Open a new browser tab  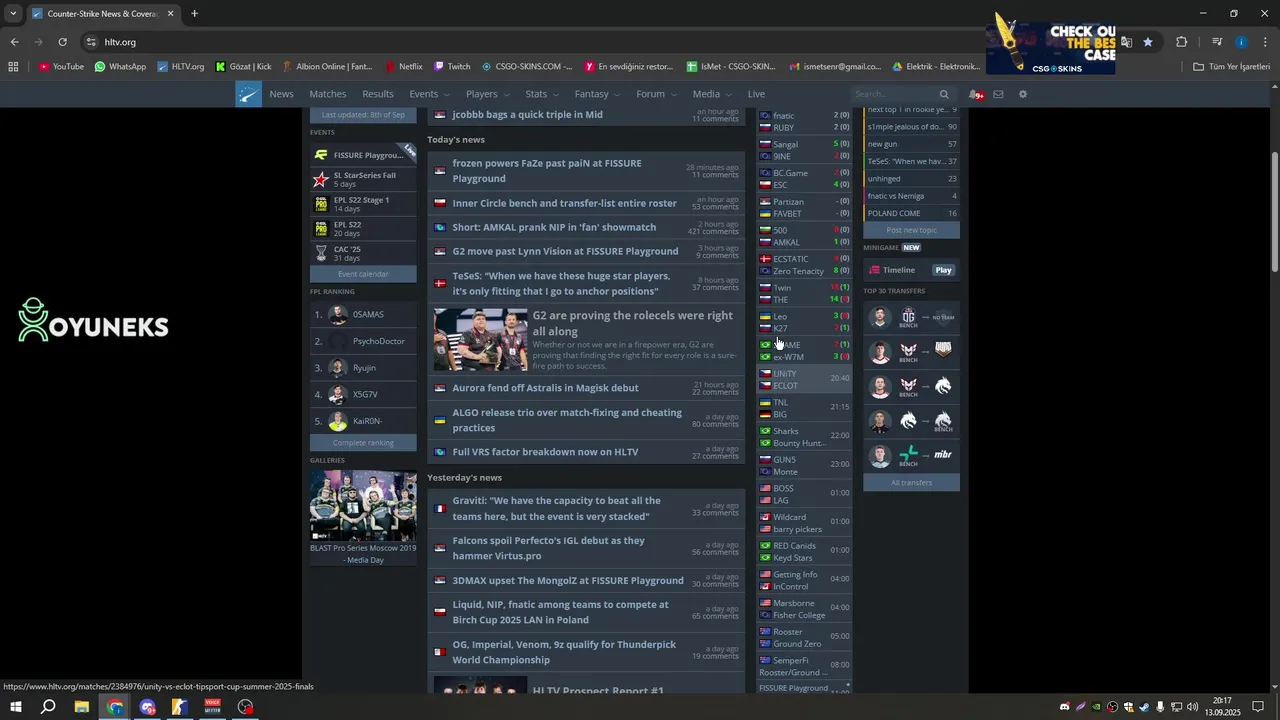[x=194, y=14]
